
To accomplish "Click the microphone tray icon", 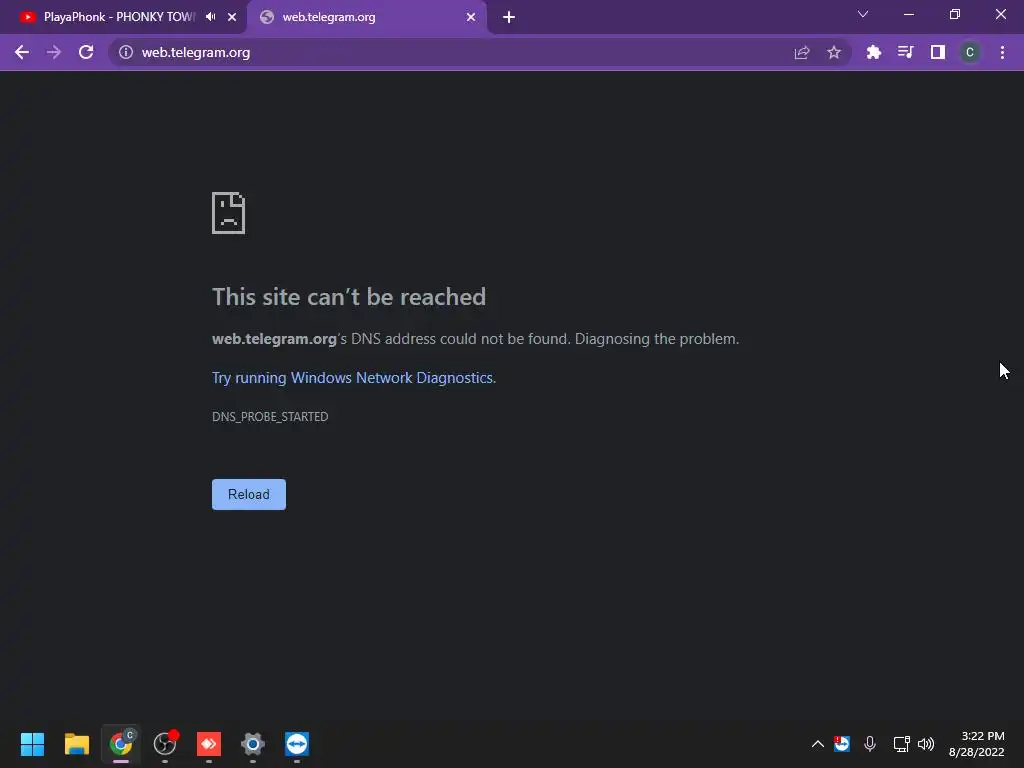I will tap(870, 744).
